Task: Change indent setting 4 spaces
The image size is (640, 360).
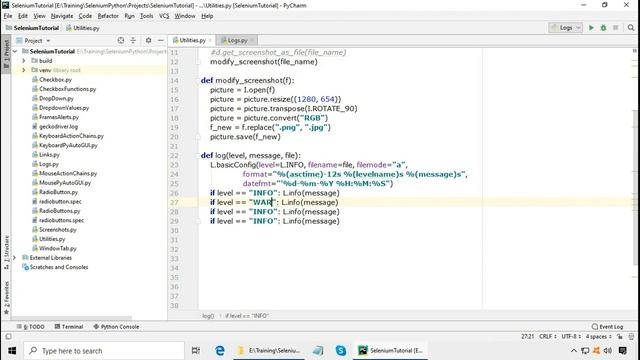Action: pyautogui.click(x=598, y=337)
